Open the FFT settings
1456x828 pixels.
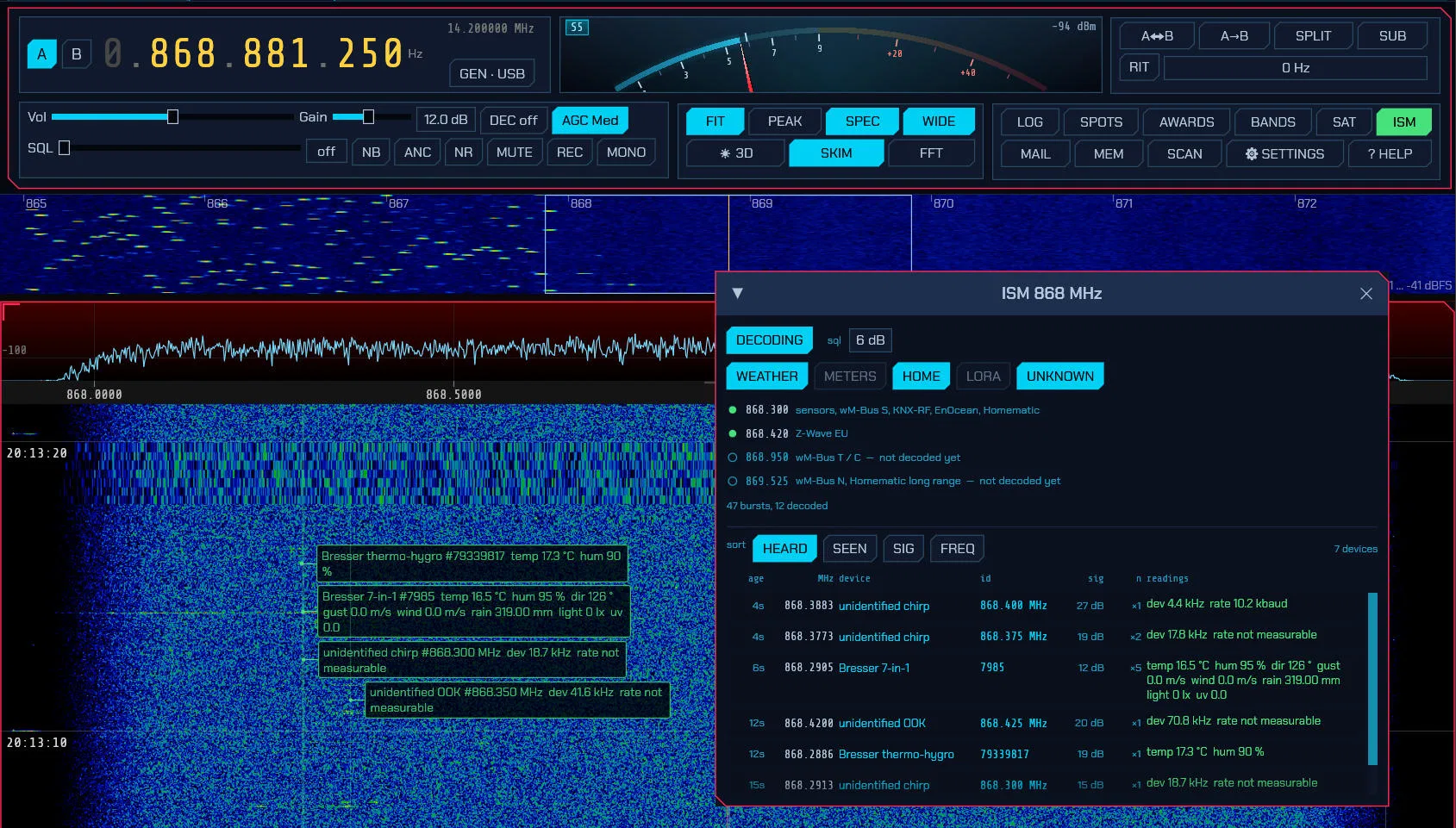click(931, 153)
